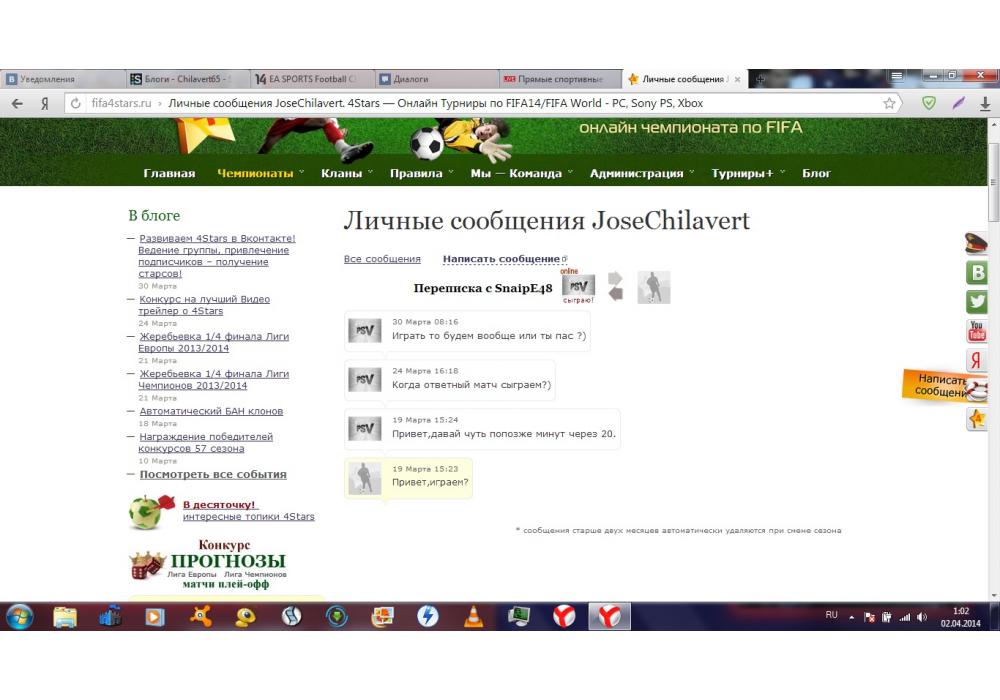1000x700 pixels.
Task: Click the officer cap icon in right sidebar
Action: [977, 243]
